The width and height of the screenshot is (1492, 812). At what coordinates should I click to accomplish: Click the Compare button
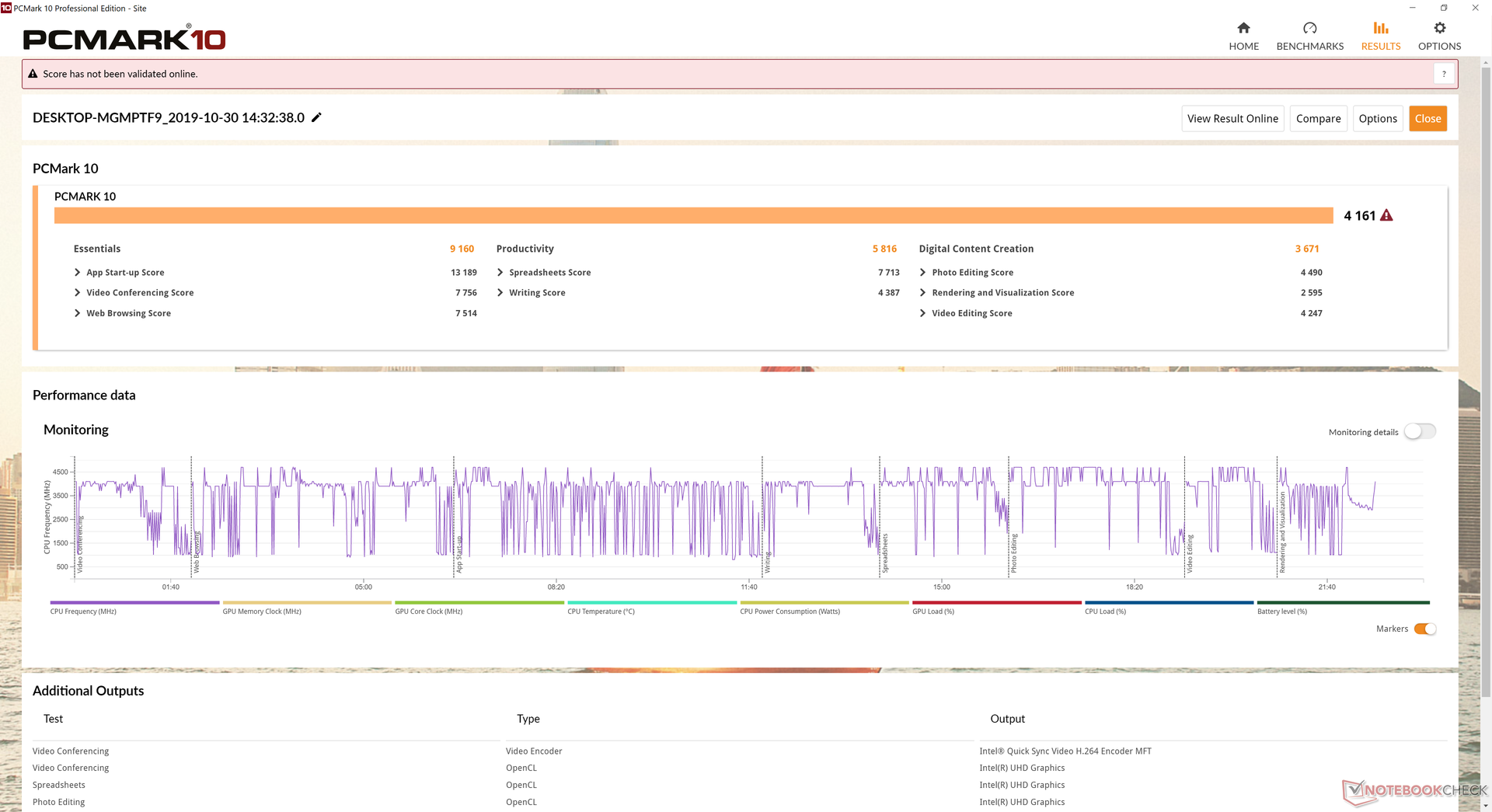(1318, 119)
